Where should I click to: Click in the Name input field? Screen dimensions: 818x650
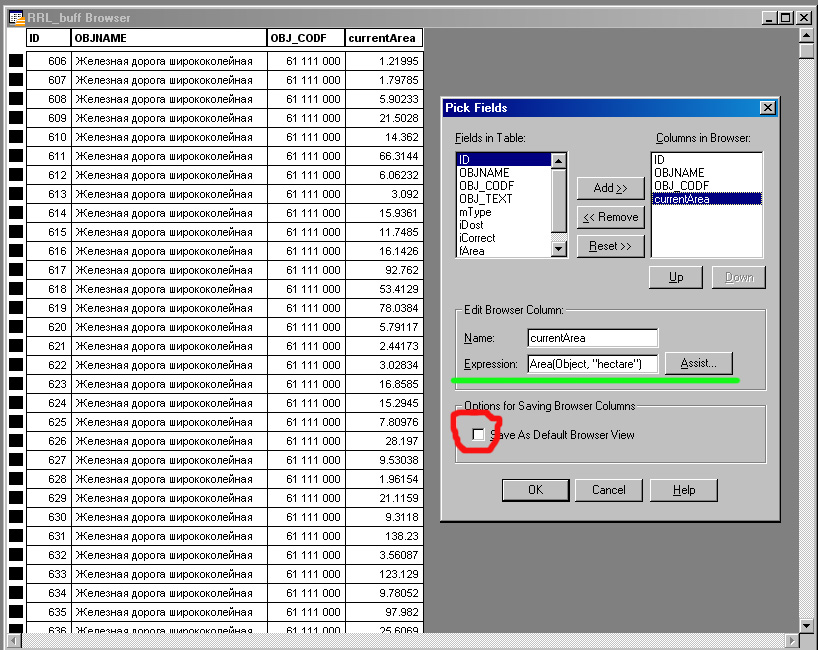(593, 338)
